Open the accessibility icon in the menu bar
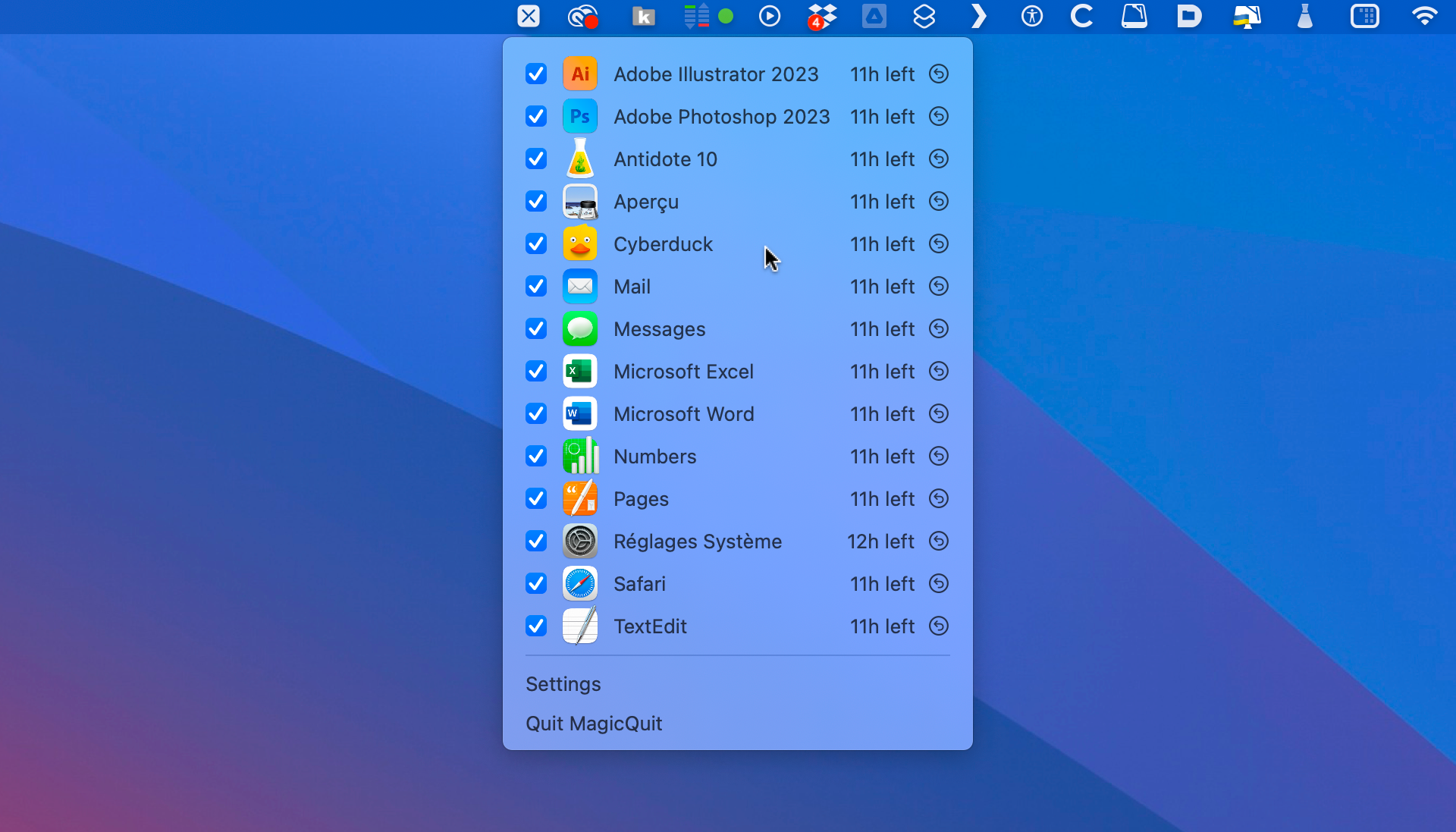Viewport: 1456px width, 832px height. coord(1032,16)
